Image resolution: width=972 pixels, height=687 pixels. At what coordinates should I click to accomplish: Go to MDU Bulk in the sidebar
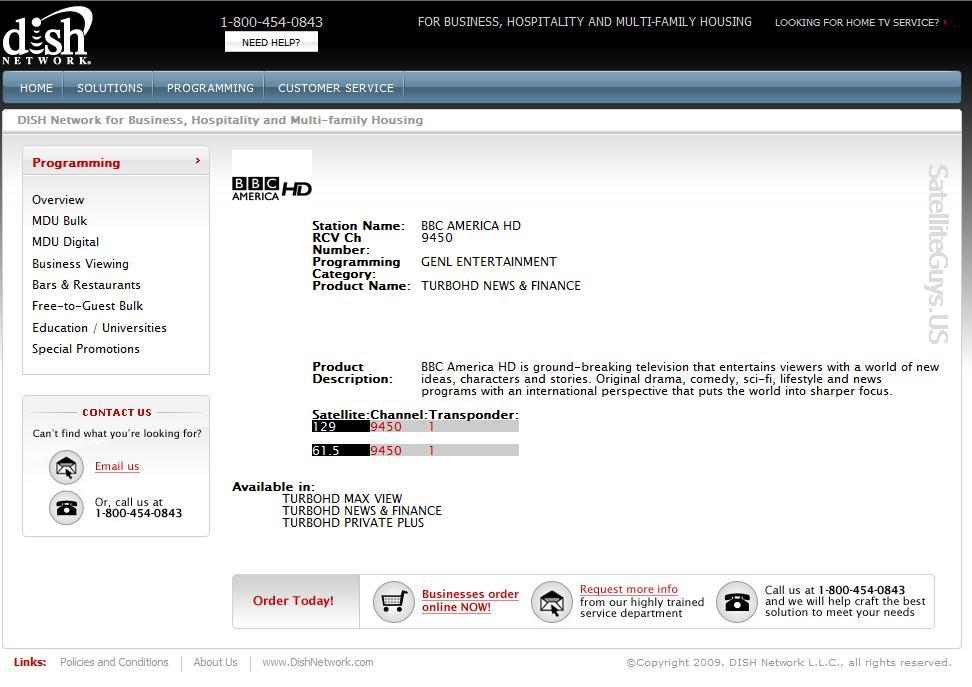click(60, 221)
